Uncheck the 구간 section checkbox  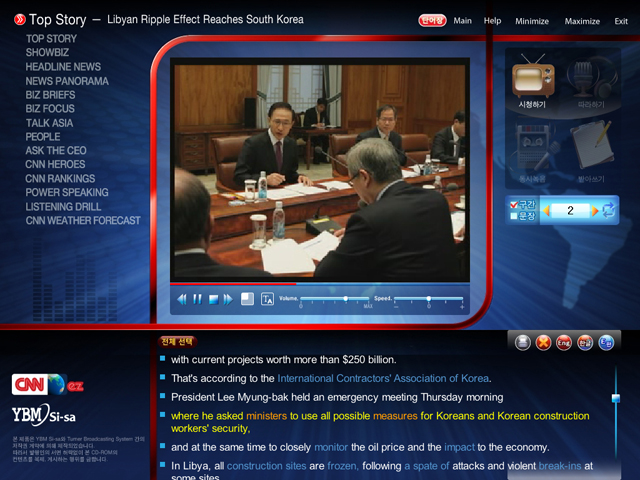coord(514,204)
